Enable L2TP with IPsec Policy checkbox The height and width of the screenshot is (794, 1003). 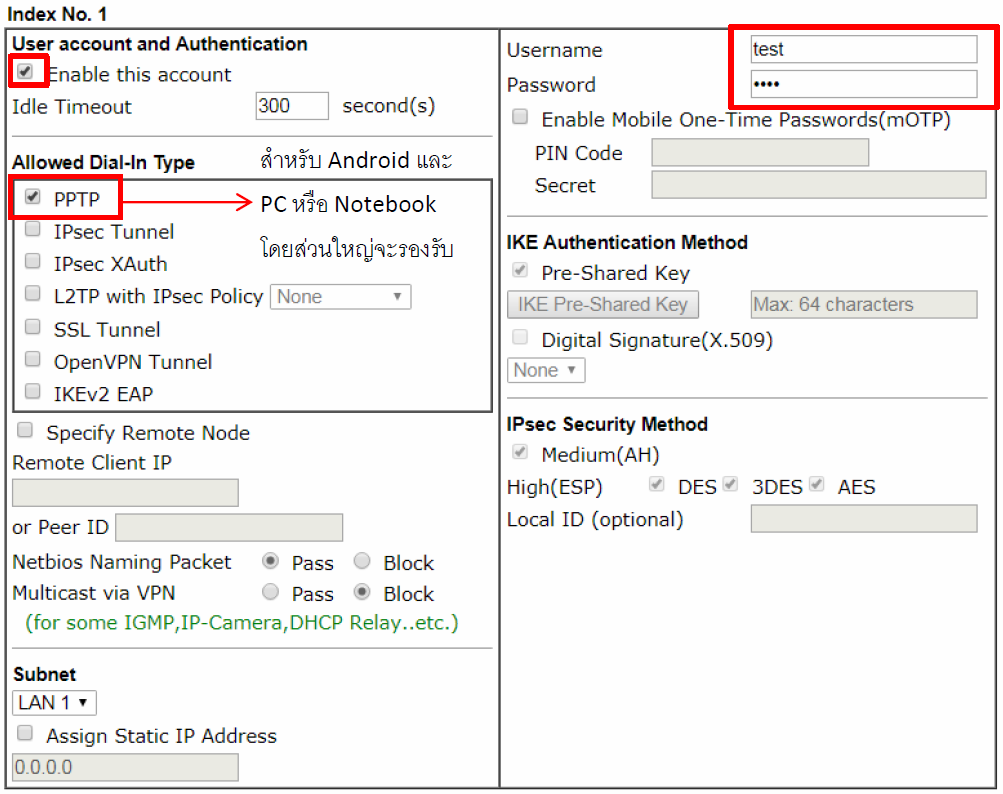pyautogui.click(x=33, y=295)
